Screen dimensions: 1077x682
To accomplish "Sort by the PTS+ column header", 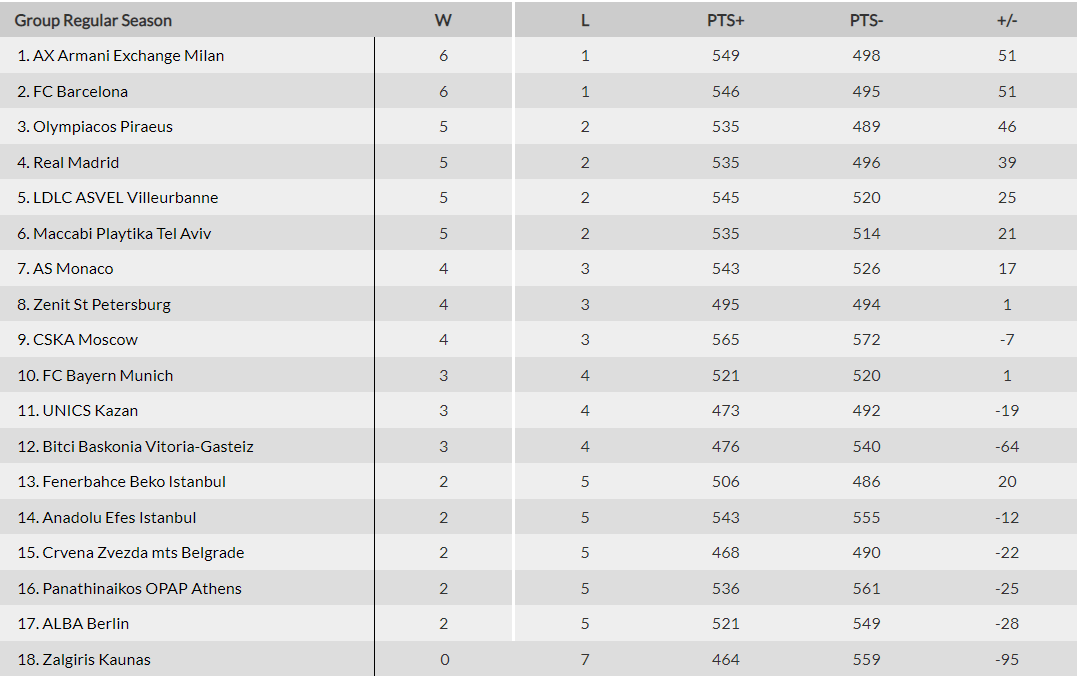I will pyautogui.click(x=726, y=20).
